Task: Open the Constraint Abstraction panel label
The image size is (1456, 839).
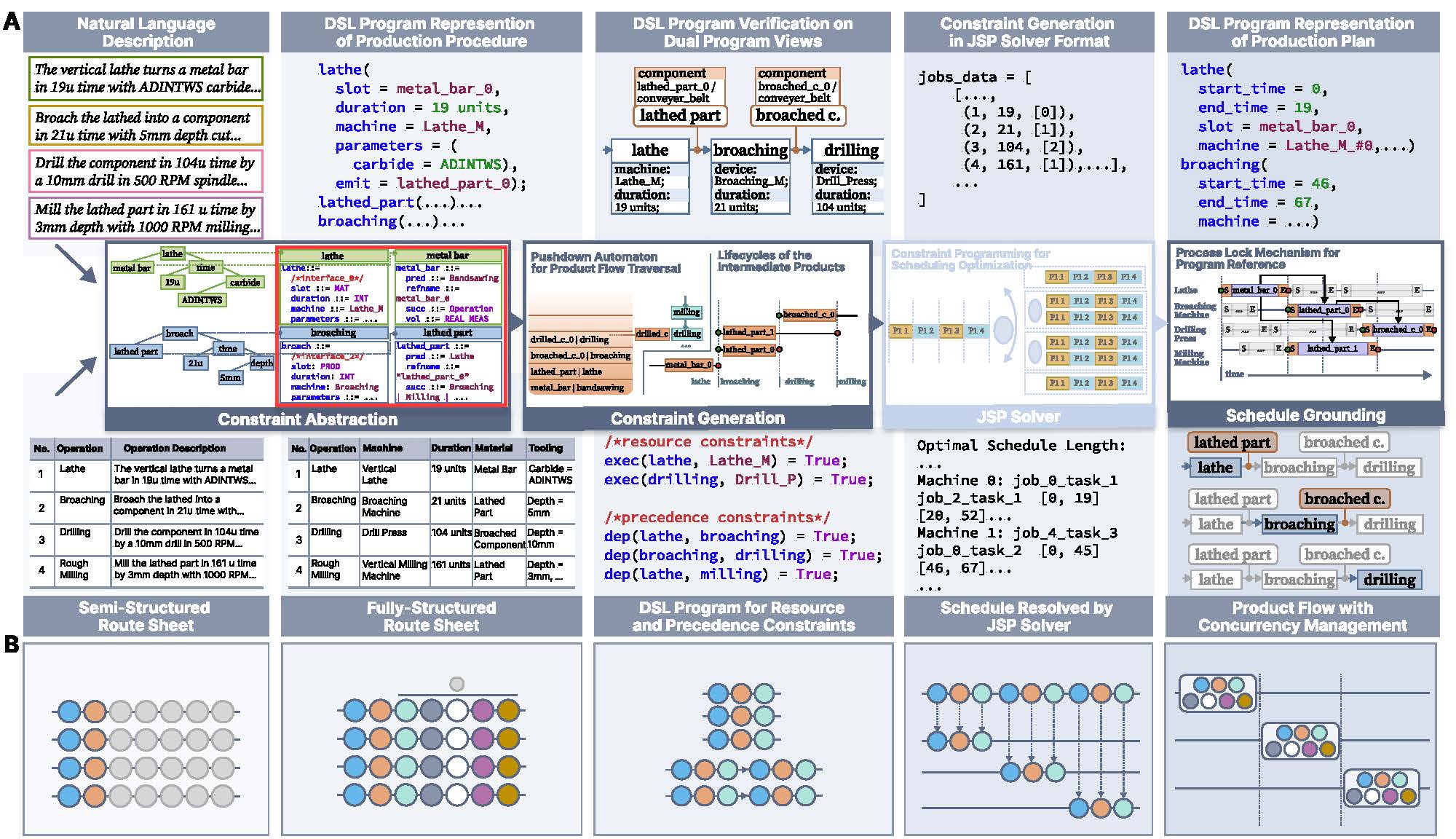Action: click(x=307, y=419)
